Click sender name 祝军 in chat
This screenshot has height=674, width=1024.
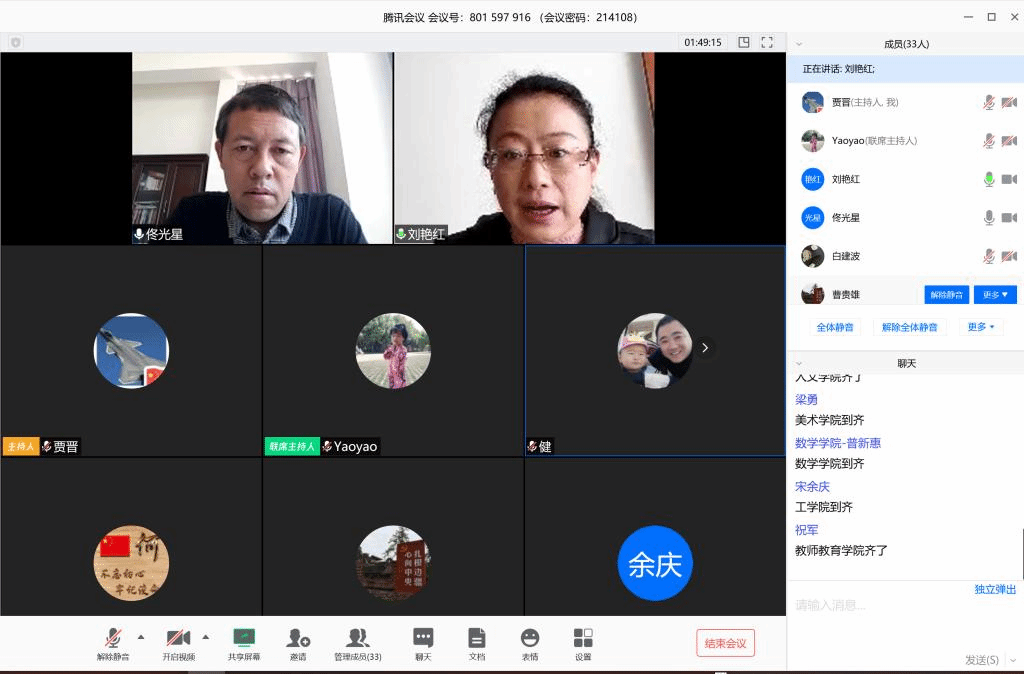coord(807,530)
